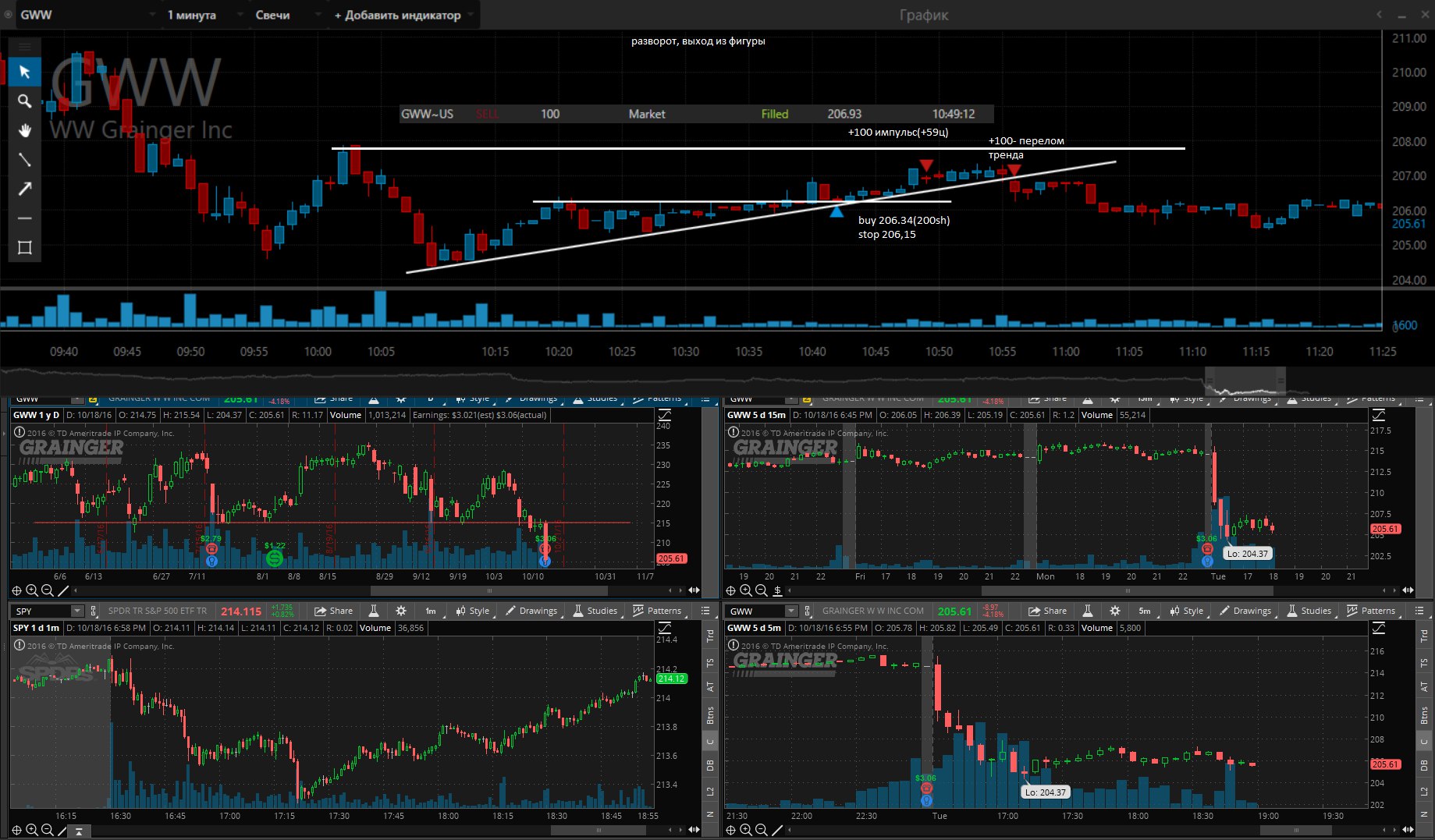Open flask icon in GWW 5m chart toolbar
The height and width of the screenshot is (840, 1435).
[1088, 611]
